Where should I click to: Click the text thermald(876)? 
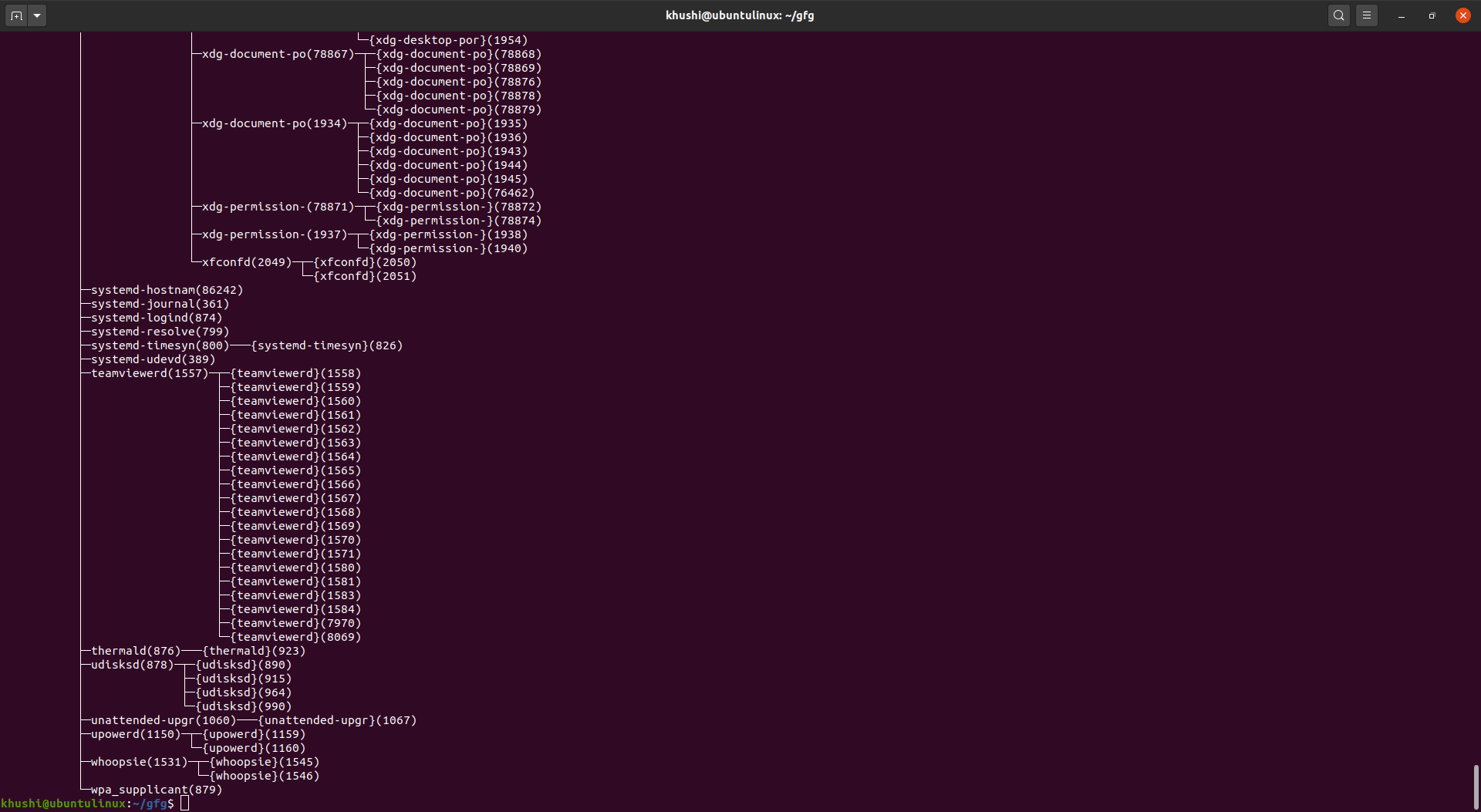tap(136, 651)
